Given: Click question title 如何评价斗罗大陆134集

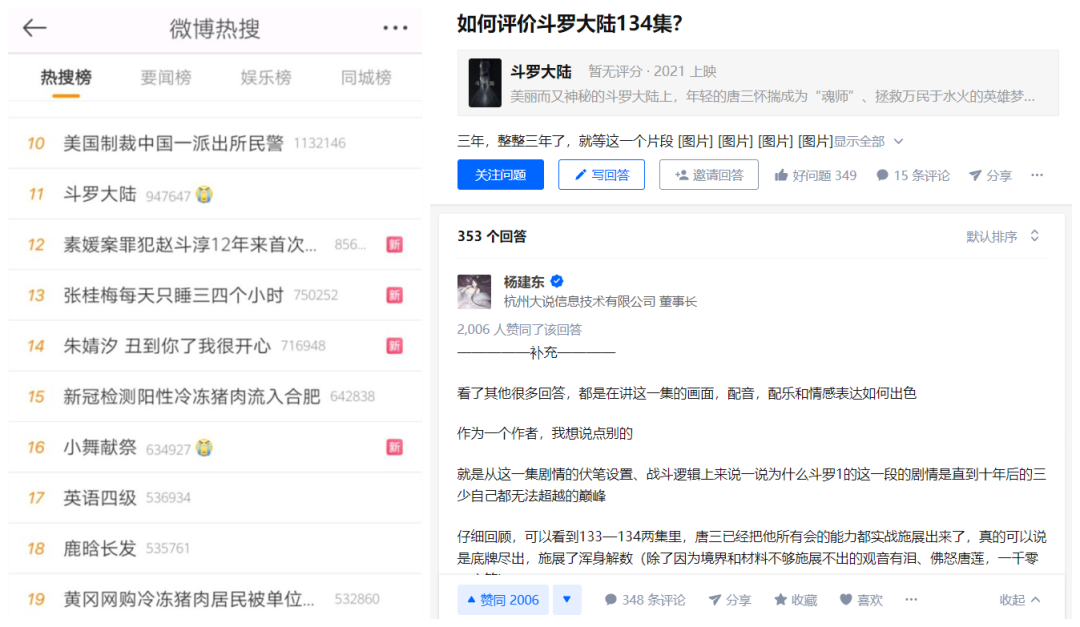Looking at the screenshot, I should [x=570, y=24].
